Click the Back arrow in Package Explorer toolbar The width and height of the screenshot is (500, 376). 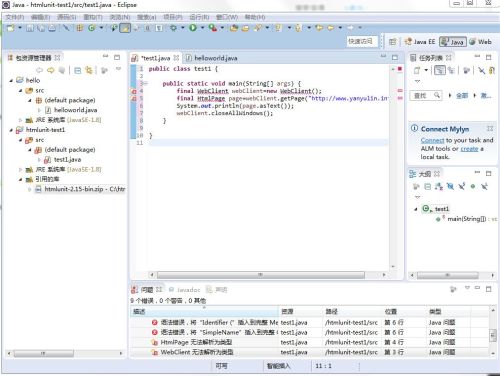click(40, 70)
